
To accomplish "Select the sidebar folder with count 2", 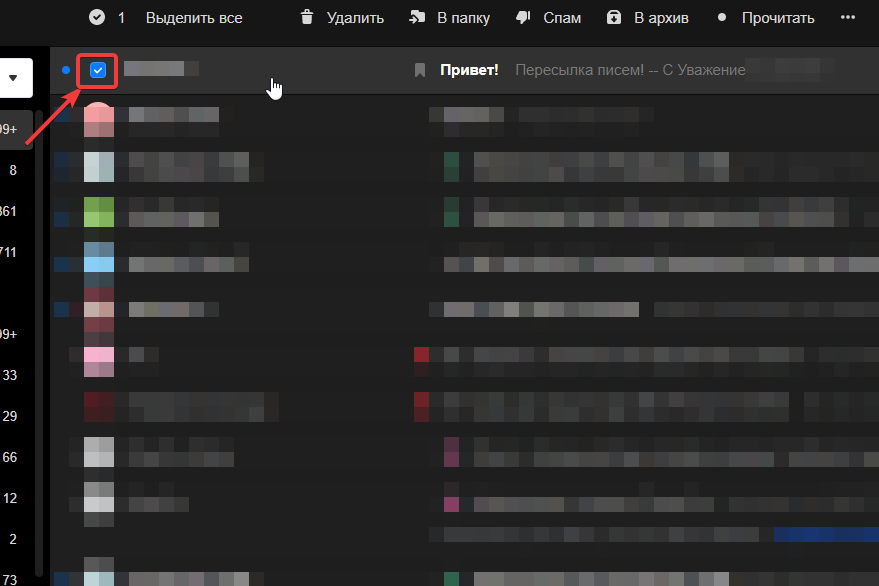I will point(13,539).
